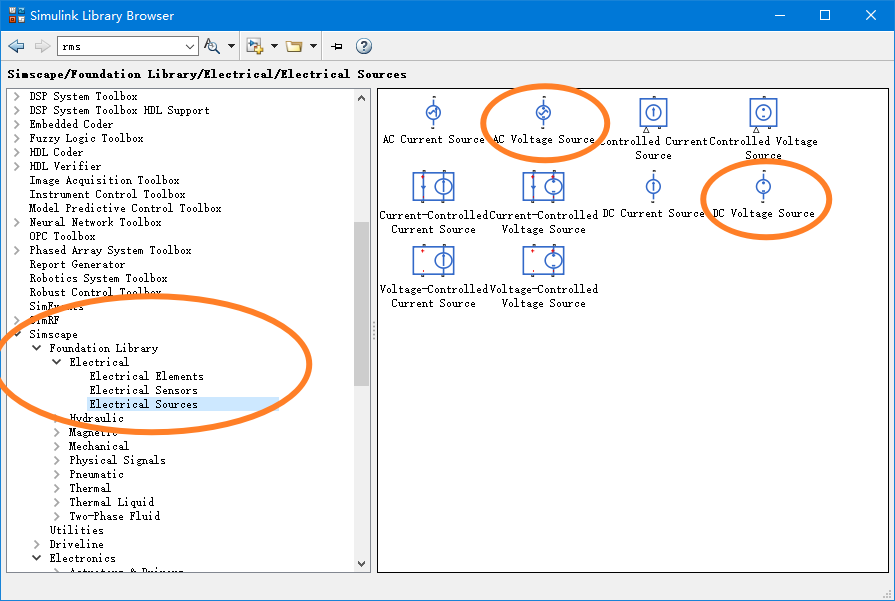Image resolution: width=895 pixels, height=601 pixels.
Task: Expand the Thermal library node
Action: (57, 488)
